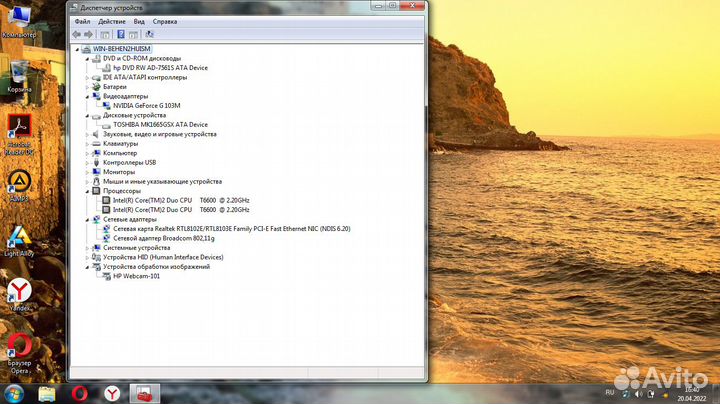Expand the Батареи node
720x404 pixels.
87,87
